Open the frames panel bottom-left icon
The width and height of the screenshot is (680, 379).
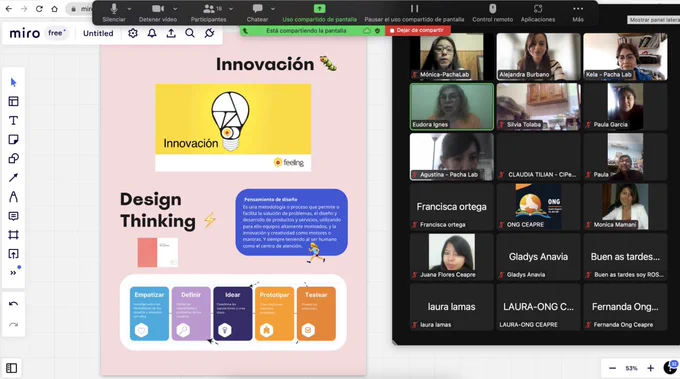(12, 368)
